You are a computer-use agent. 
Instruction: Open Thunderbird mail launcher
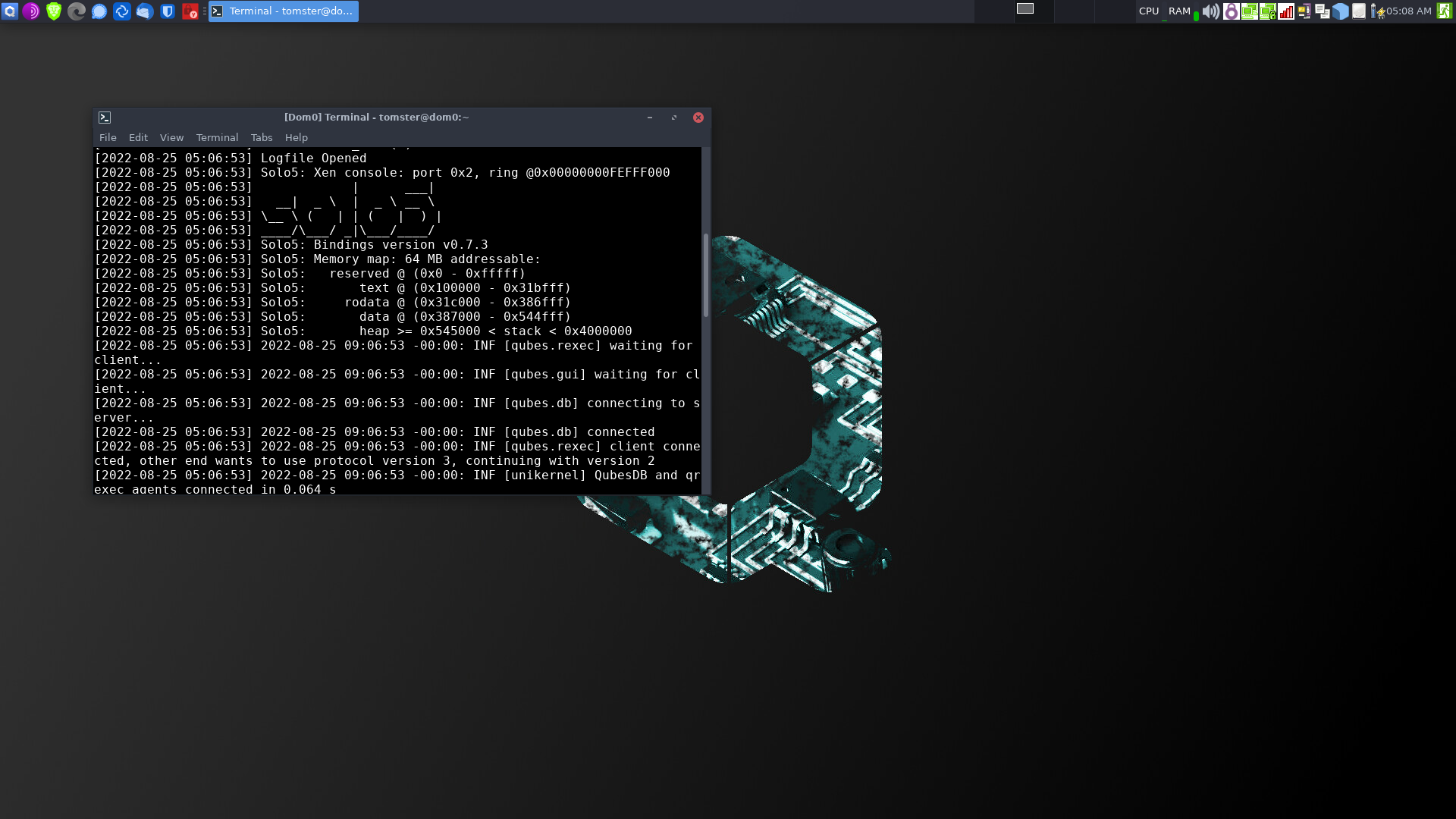145,11
